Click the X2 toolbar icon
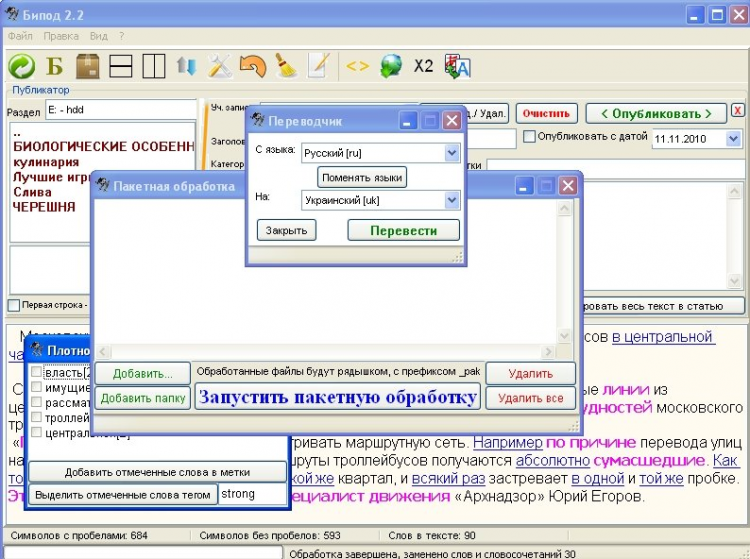The height and width of the screenshot is (559, 750). pos(423,66)
